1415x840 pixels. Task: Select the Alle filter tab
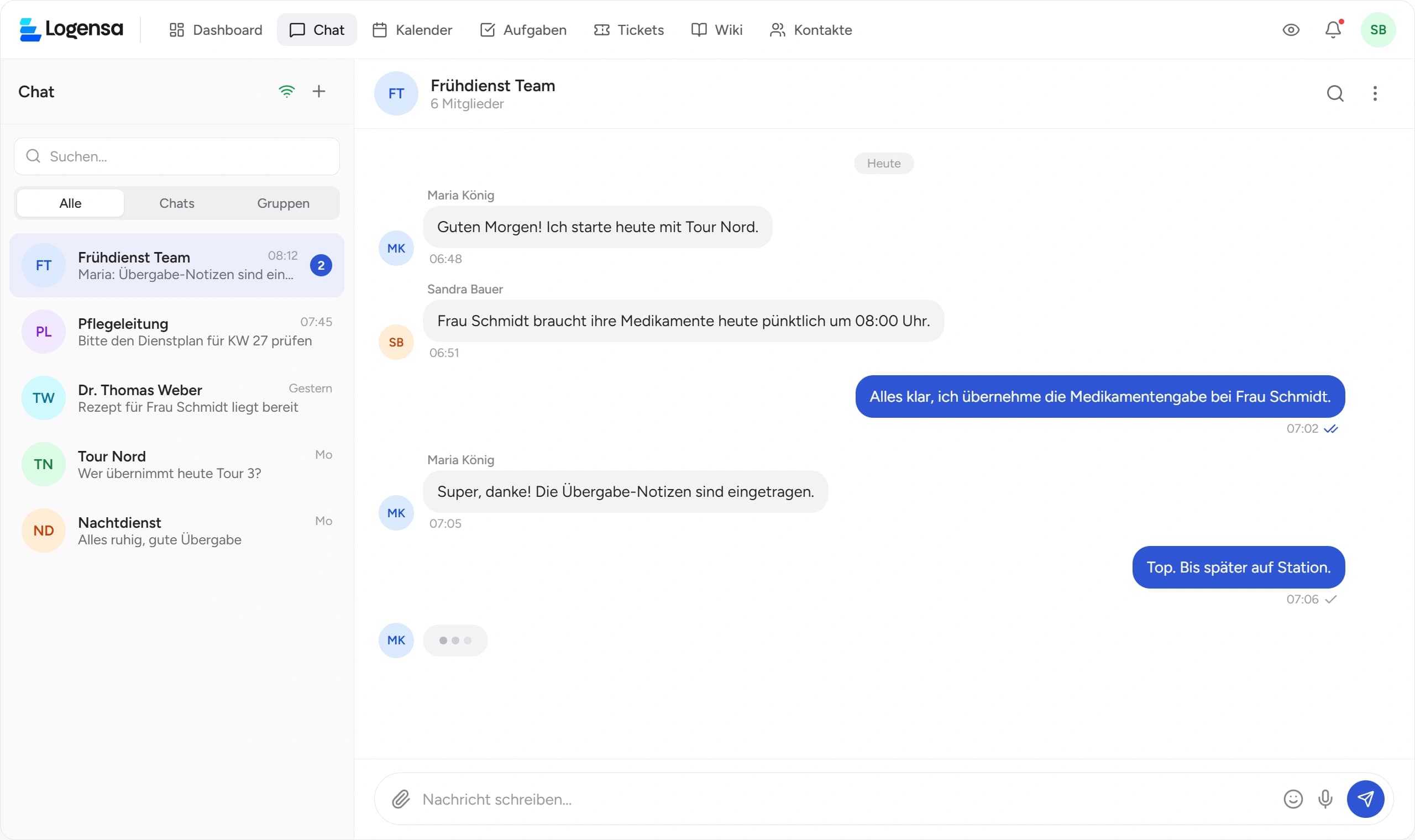[70, 203]
